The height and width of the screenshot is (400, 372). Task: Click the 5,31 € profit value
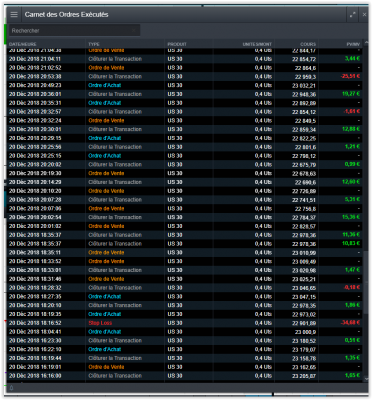tap(352, 200)
